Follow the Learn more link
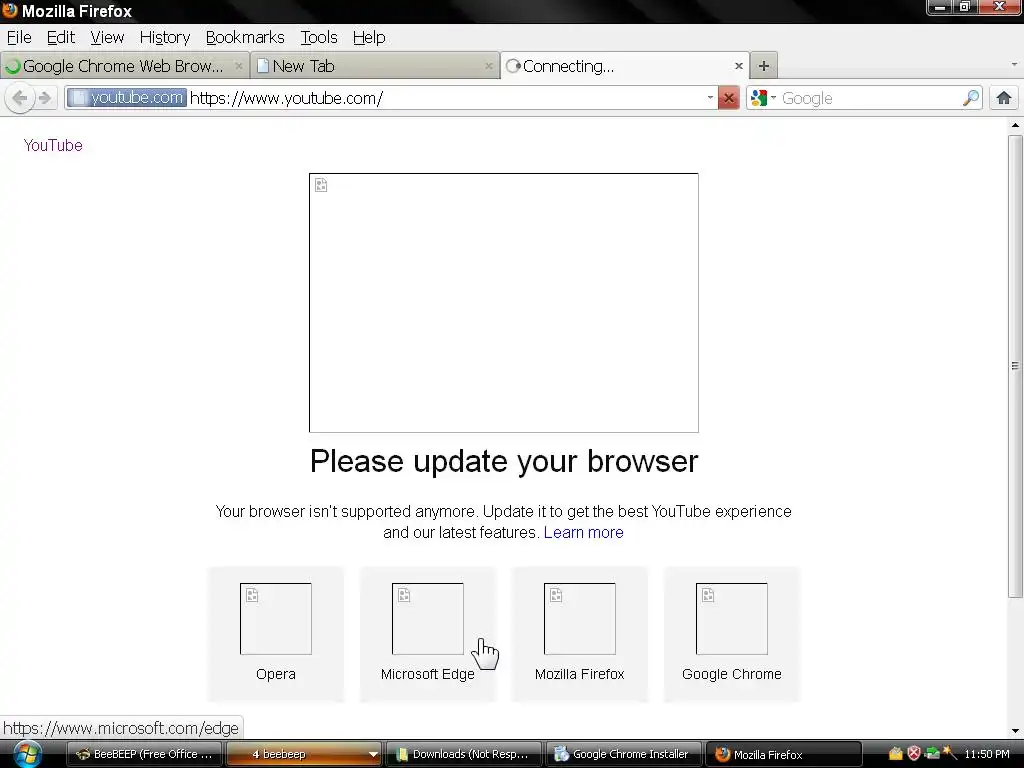Image resolution: width=1024 pixels, height=768 pixels. (x=583, y=532)
